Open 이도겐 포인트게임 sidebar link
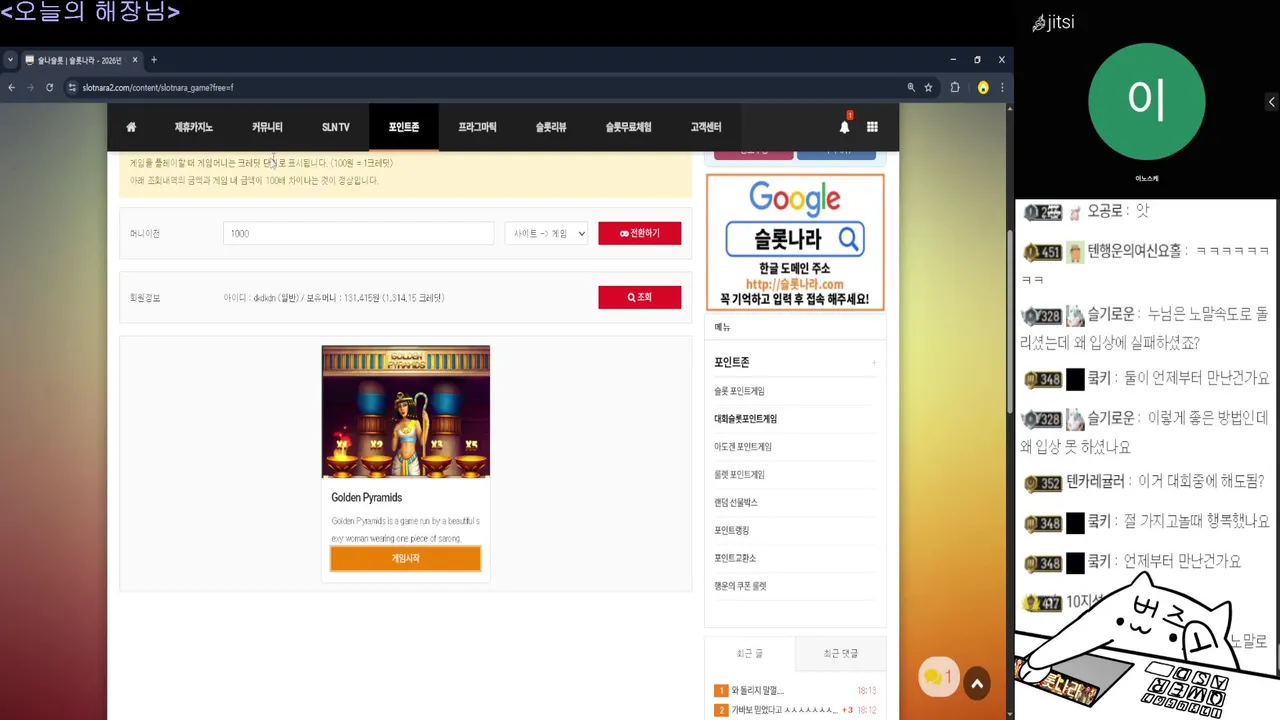Screen dimensions: 1280x720 (743, 447)
